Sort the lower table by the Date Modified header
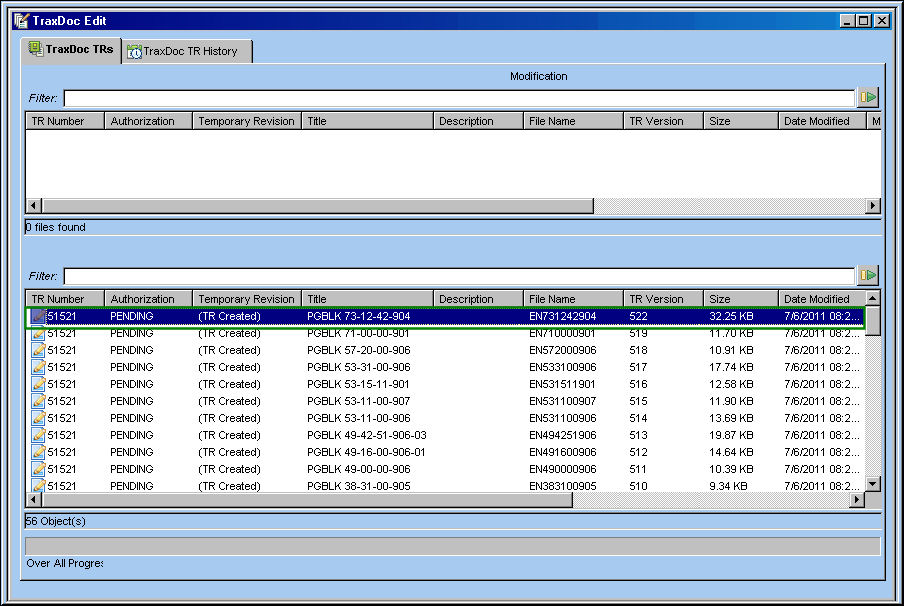The width and height of the screenshot is (904, 606). [x=822, y=299]
